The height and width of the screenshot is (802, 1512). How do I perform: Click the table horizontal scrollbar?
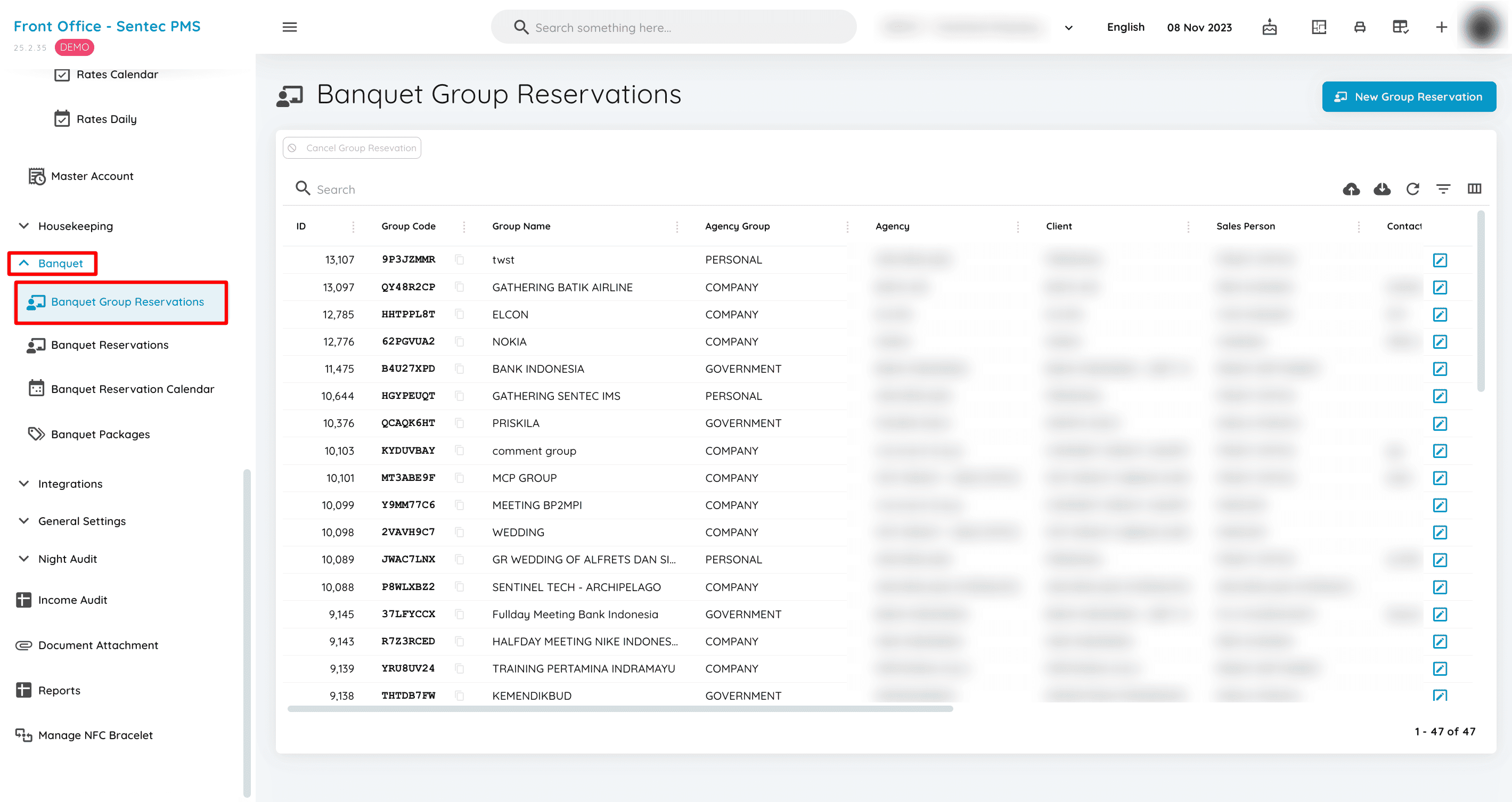coord(620,709)
